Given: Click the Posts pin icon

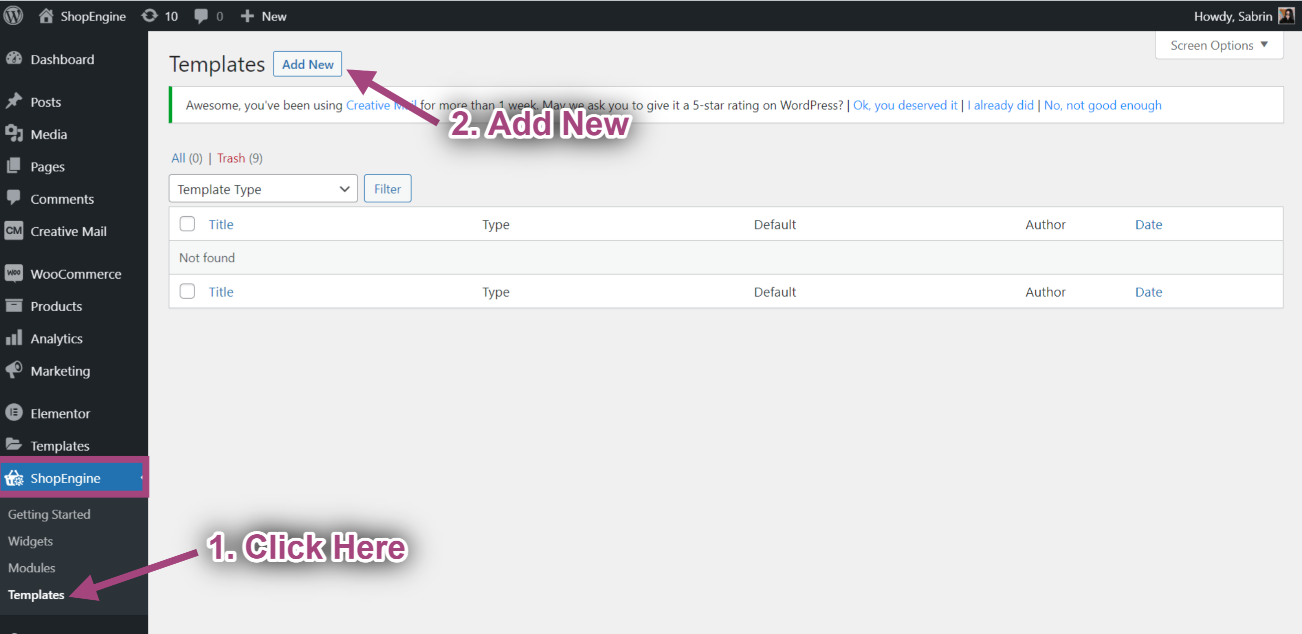Looking at the screenshot, I should click(14, 102).
